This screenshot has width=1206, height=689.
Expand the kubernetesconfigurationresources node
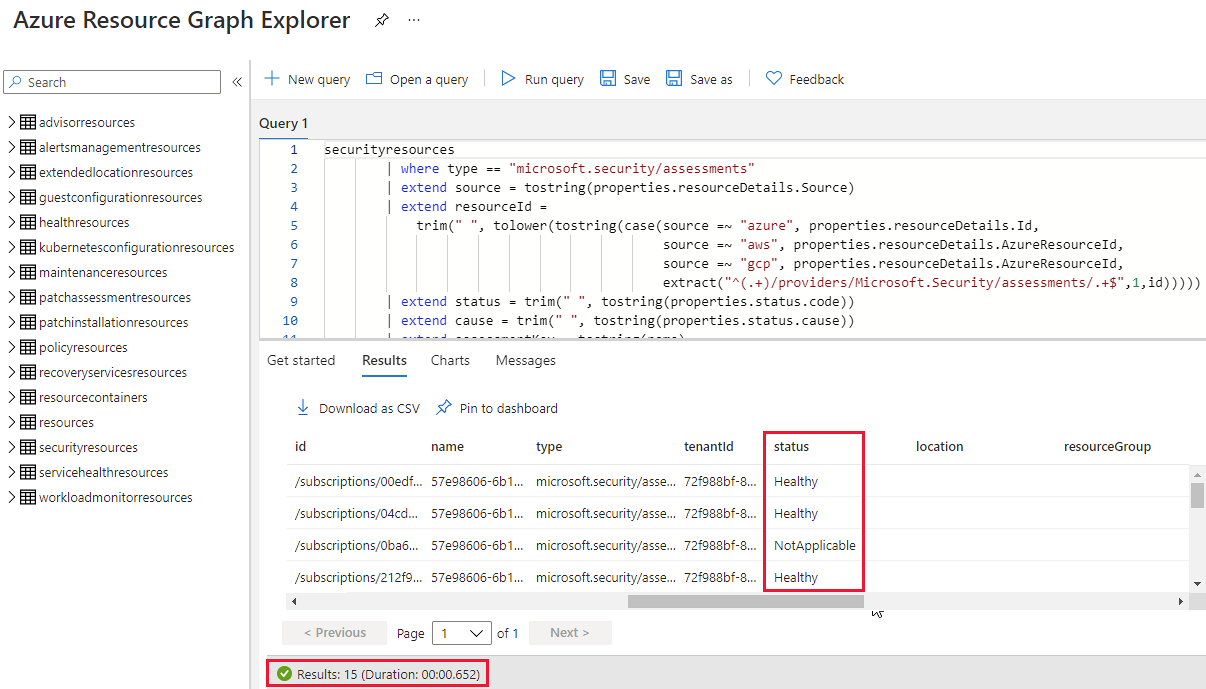[x=12, y=247]
